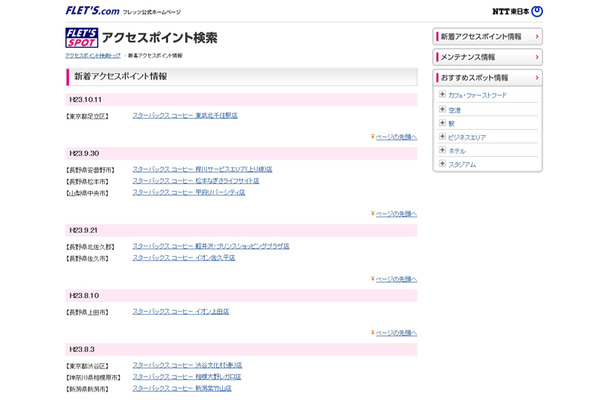This screenshot has width=610, height=400.
Task: Click the 新着アクセスポイント情報 section heading bar
Action: [x=241, y=77]
